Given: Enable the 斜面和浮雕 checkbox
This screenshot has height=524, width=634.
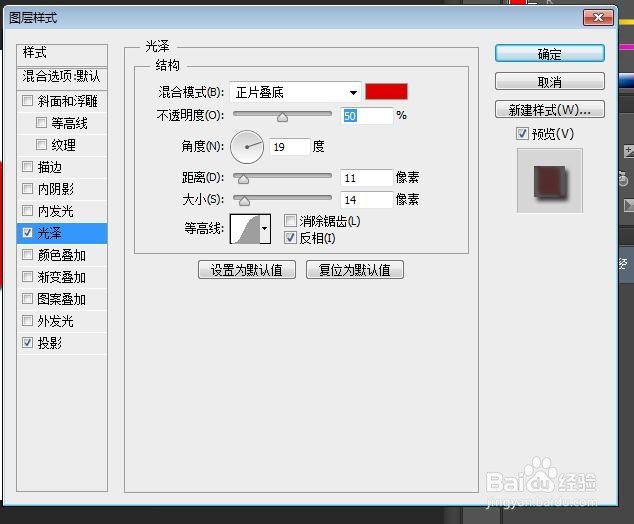Looking at the screenshot, I should click(x=27, y=100).
